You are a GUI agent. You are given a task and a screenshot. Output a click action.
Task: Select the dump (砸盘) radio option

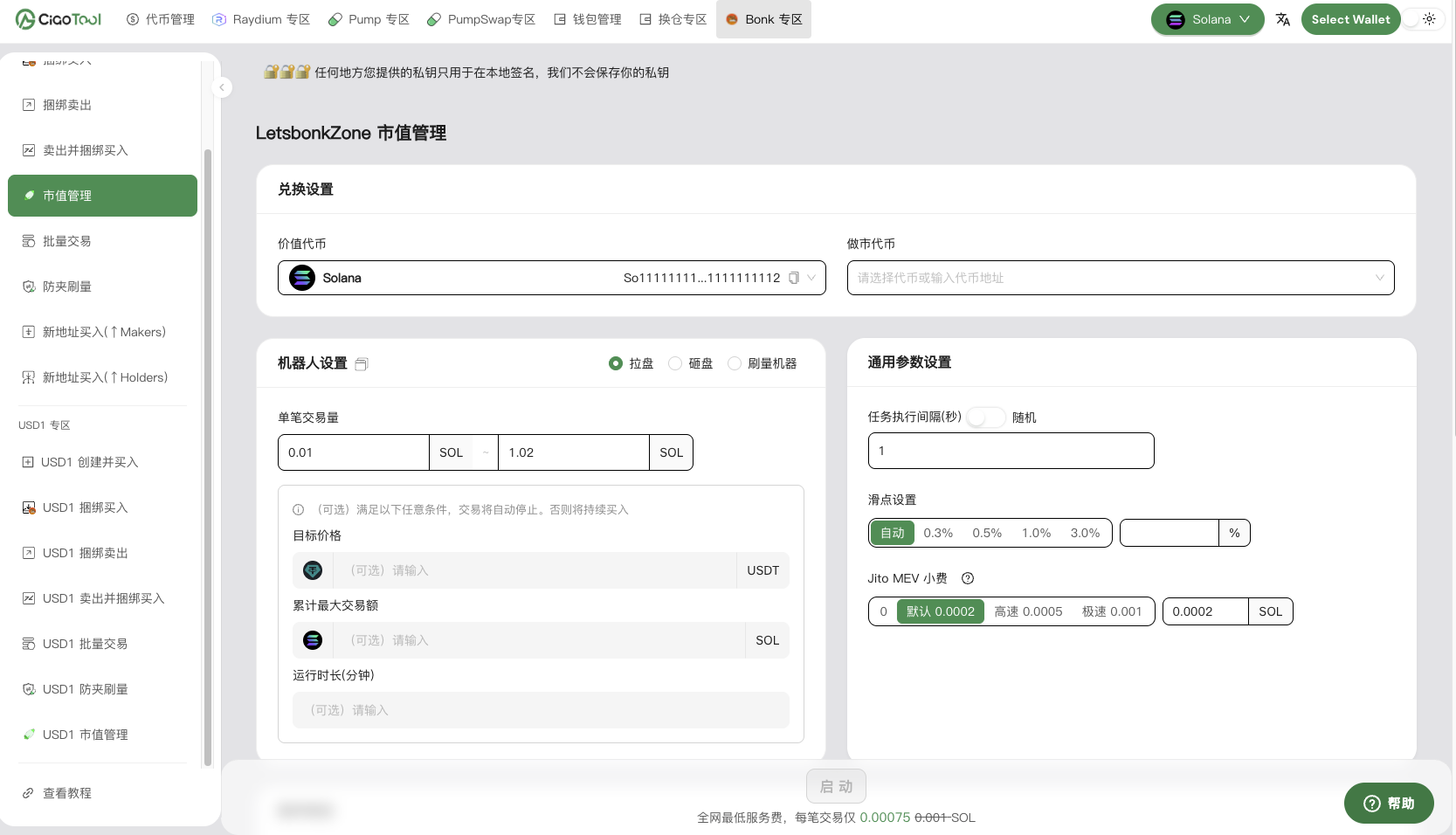point(675,363)
